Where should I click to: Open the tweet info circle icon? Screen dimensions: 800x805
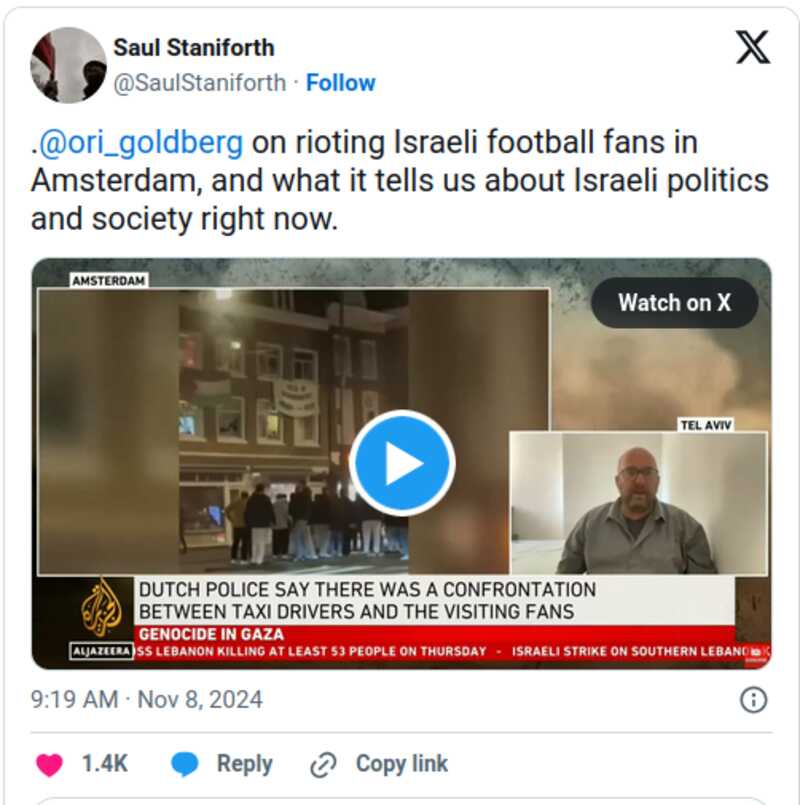(753, 700)
